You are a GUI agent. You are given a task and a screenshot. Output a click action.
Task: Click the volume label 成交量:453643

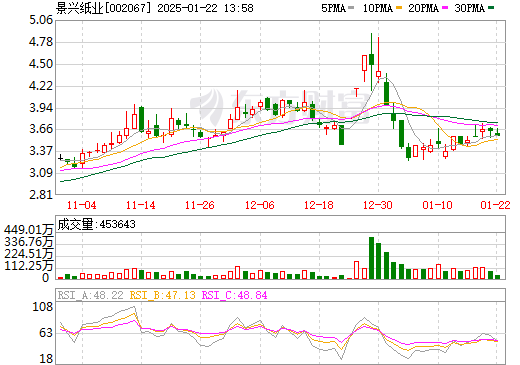pos(97,224)
